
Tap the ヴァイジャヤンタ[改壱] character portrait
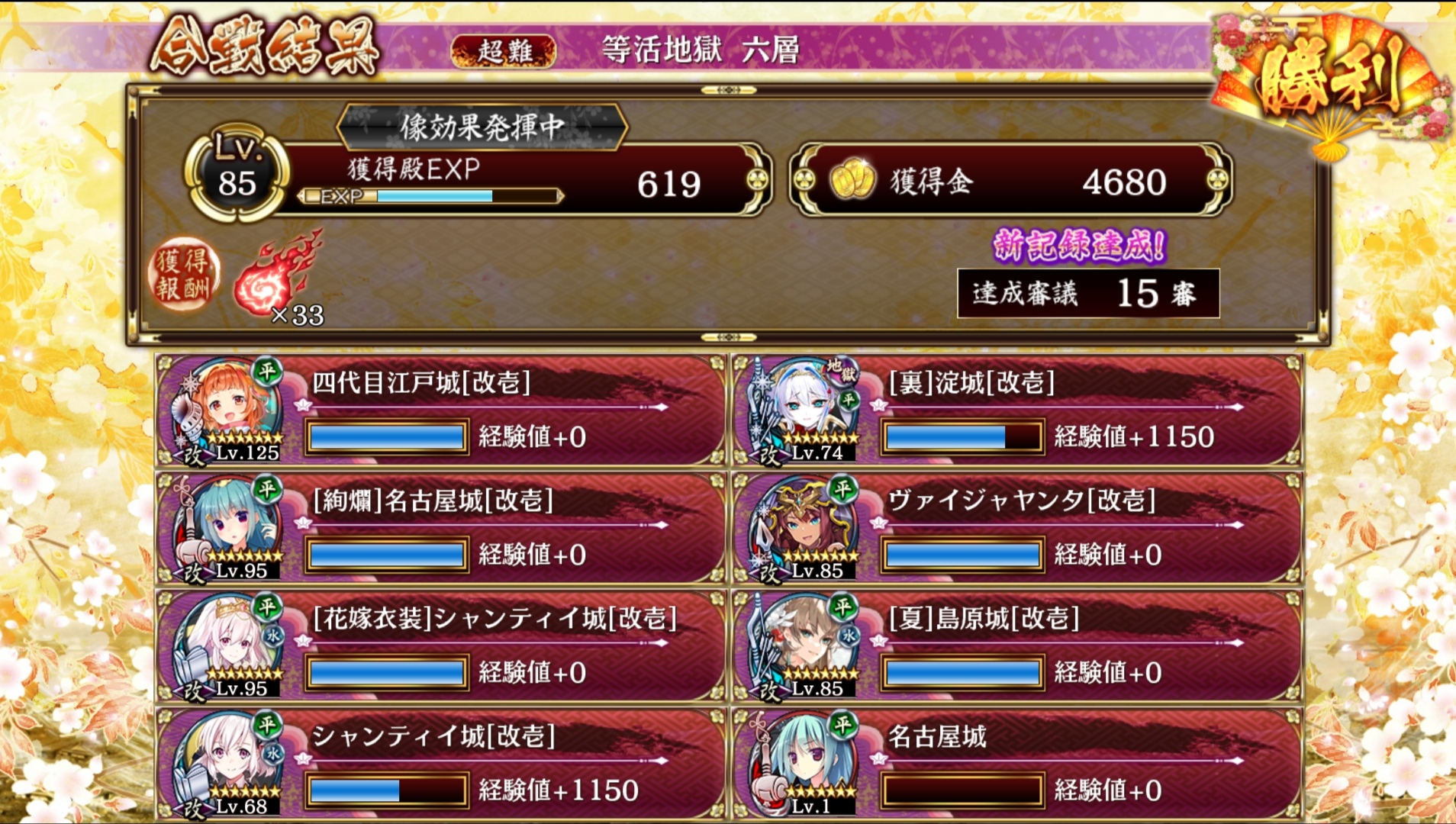click(804, 528)
